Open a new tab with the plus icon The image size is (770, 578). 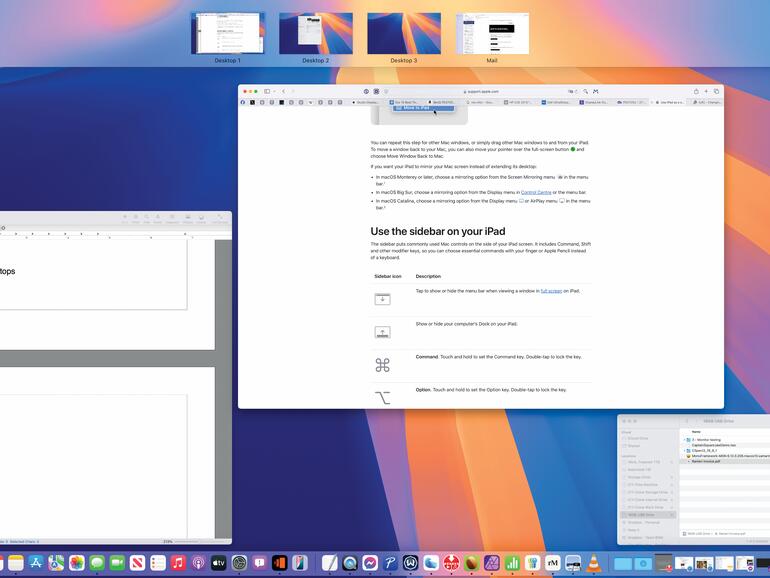click(x=705, y=91)
